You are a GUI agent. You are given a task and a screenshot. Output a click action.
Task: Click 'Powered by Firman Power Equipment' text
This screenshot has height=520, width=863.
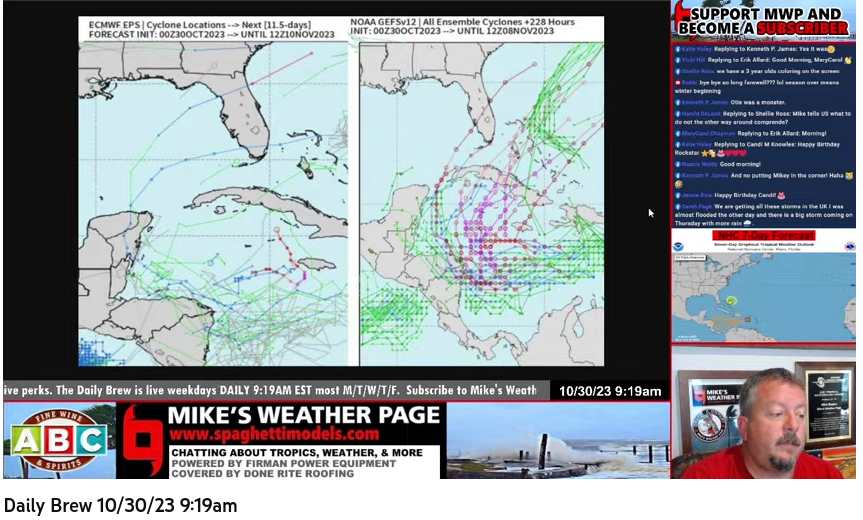283,463
